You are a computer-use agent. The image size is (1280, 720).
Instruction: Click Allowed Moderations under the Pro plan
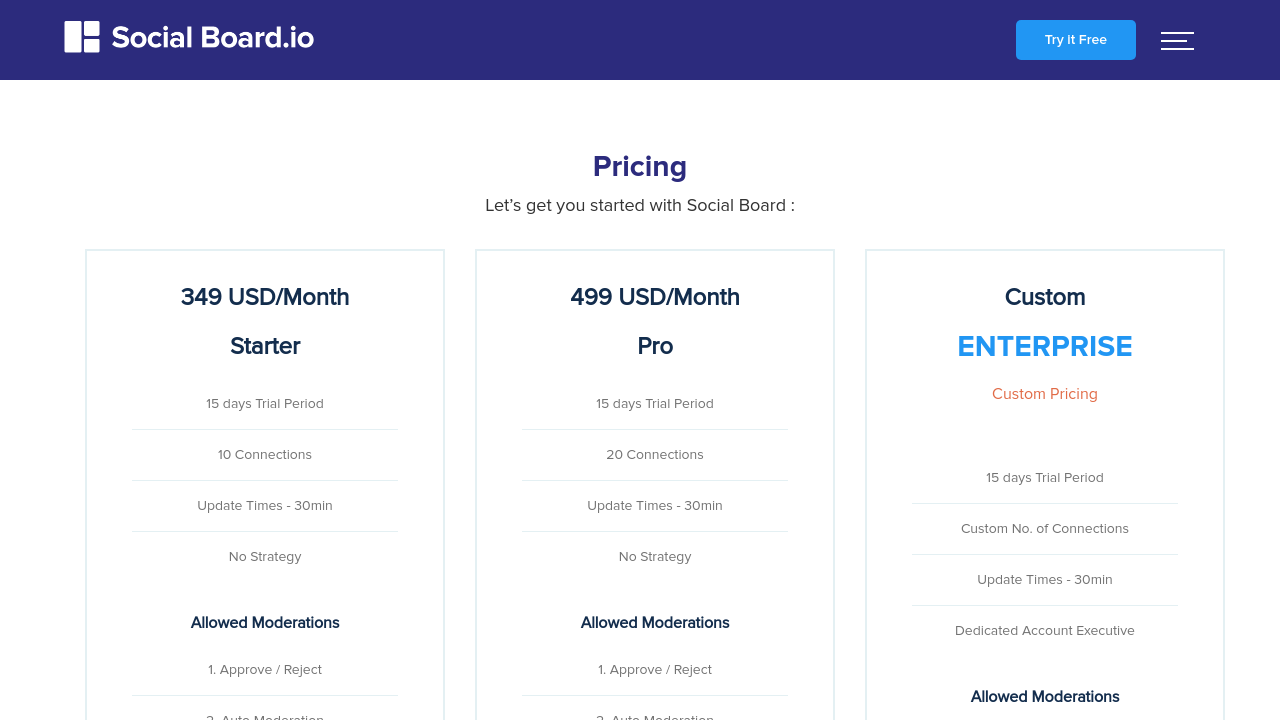pos(655,622)
